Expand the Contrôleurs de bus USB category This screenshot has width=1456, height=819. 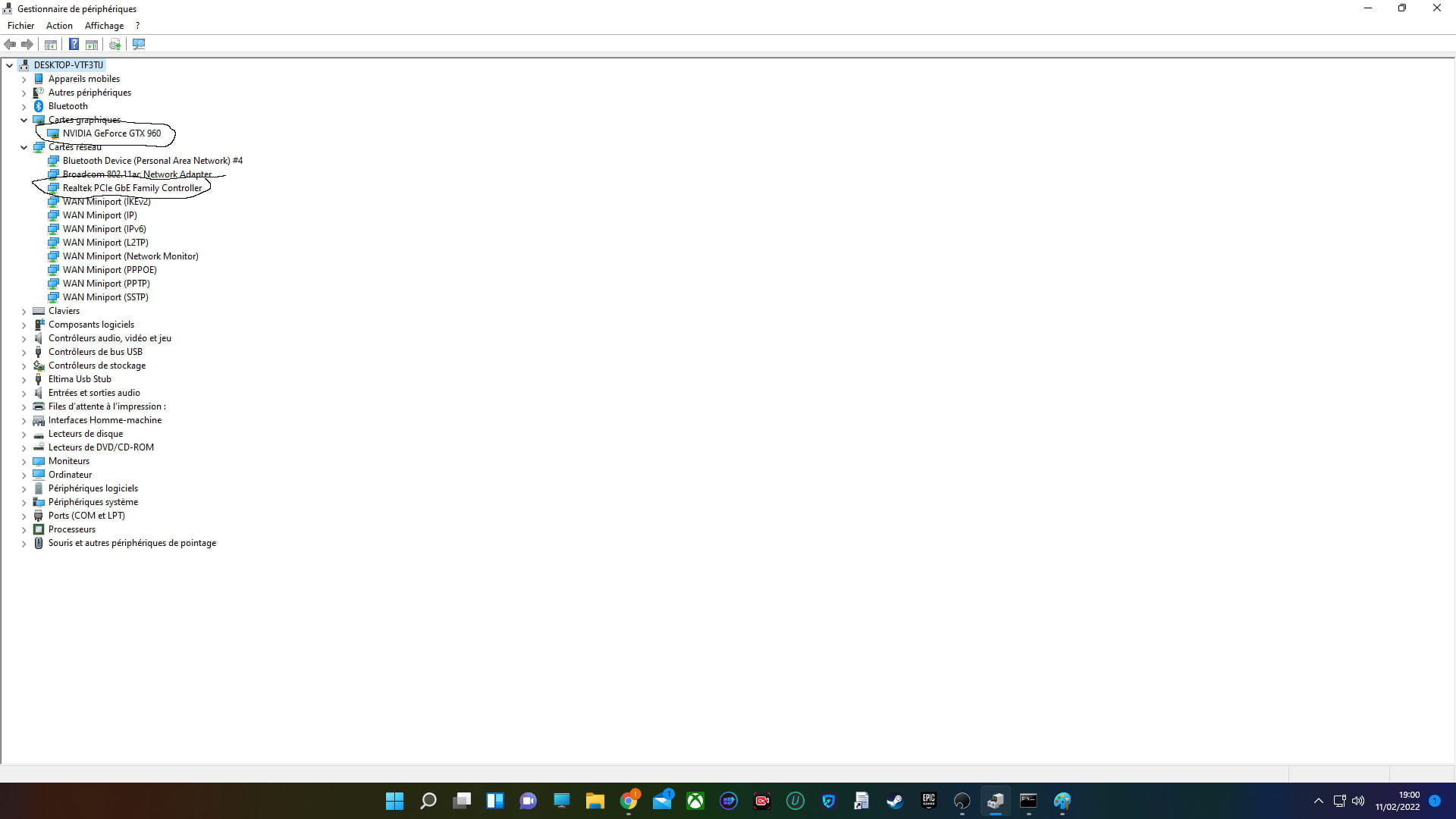pyautogui.click(x=24, y=352)
